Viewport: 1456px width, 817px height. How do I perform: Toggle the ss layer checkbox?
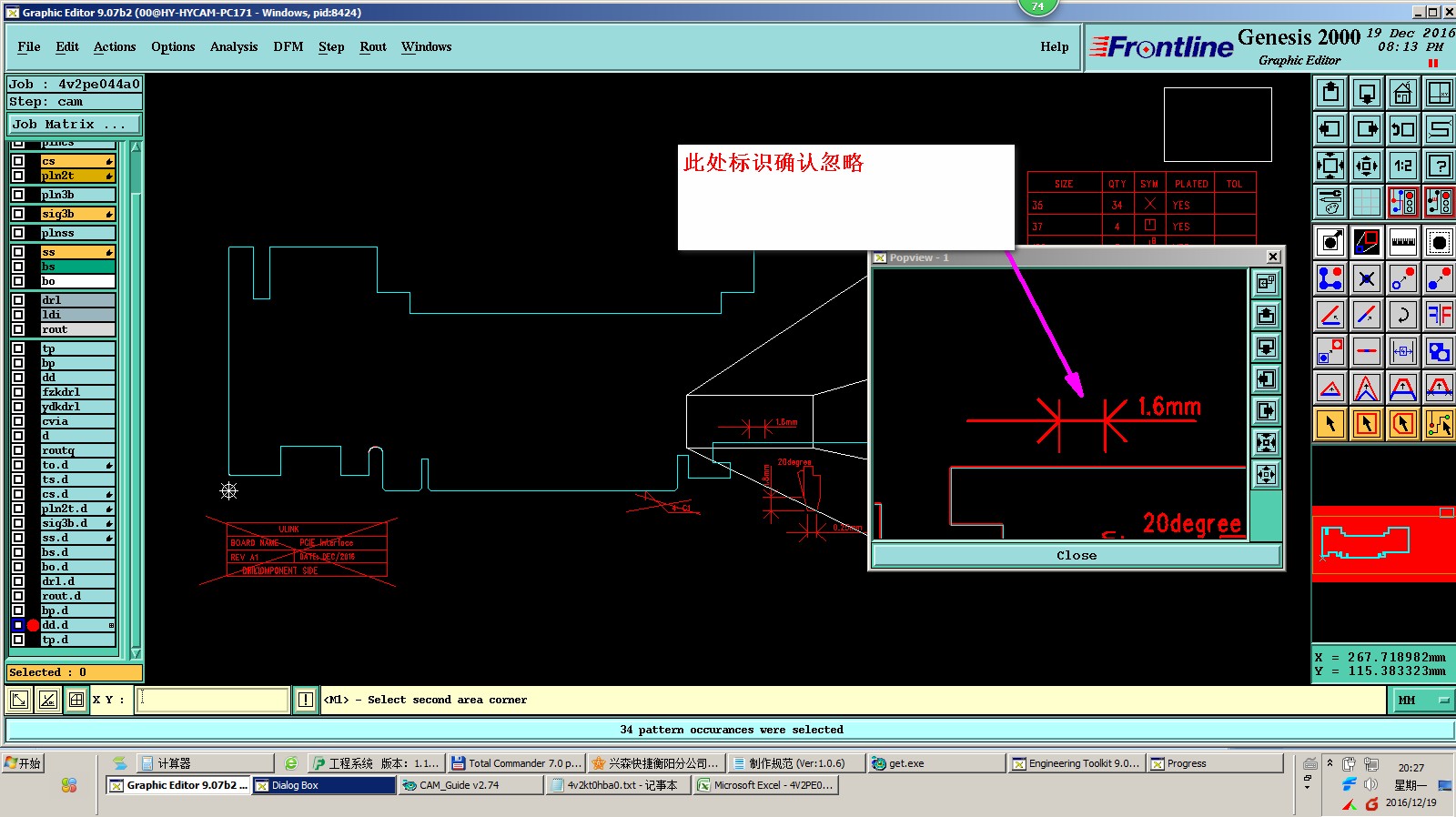(18, 252)
